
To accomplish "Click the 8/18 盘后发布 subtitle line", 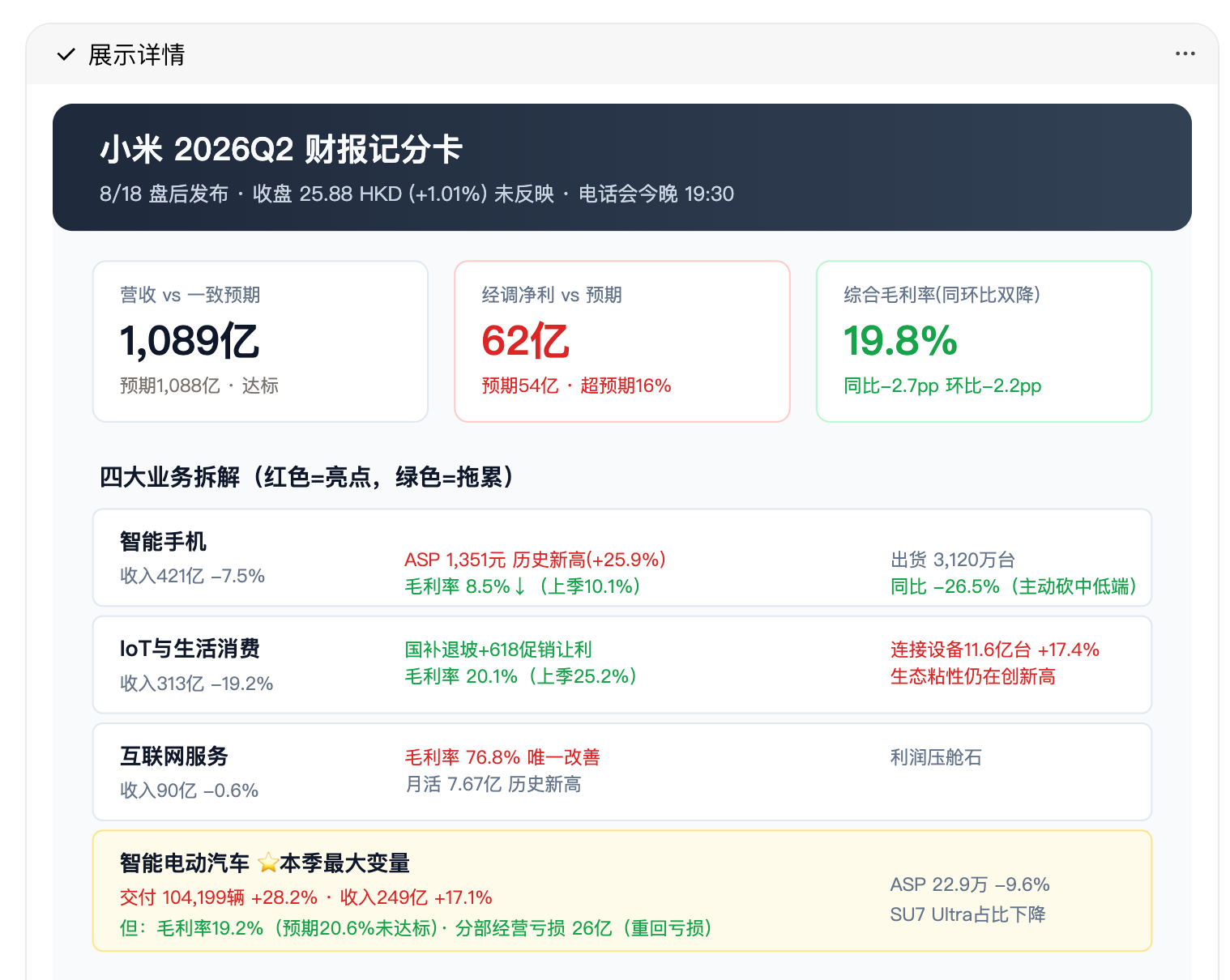I will [x=416, y=194].
